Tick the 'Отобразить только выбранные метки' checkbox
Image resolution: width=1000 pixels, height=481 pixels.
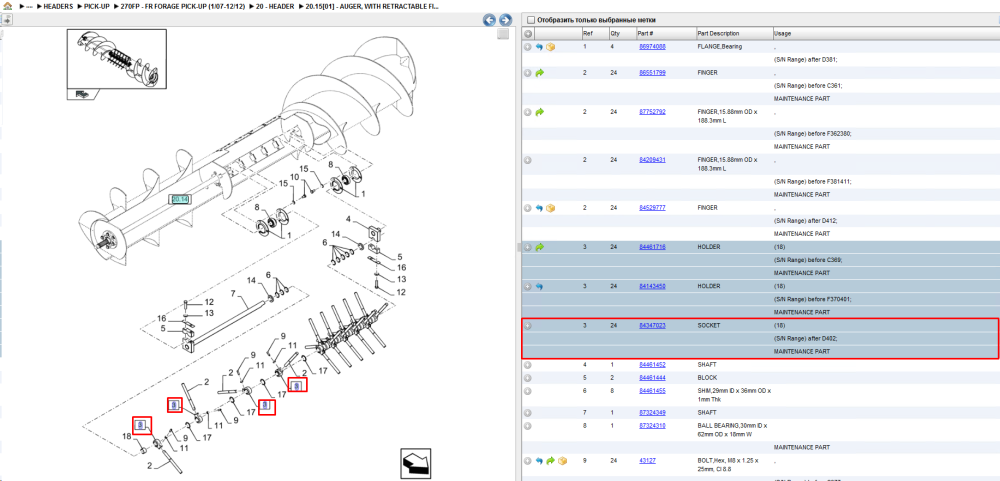tap(531, 20)
